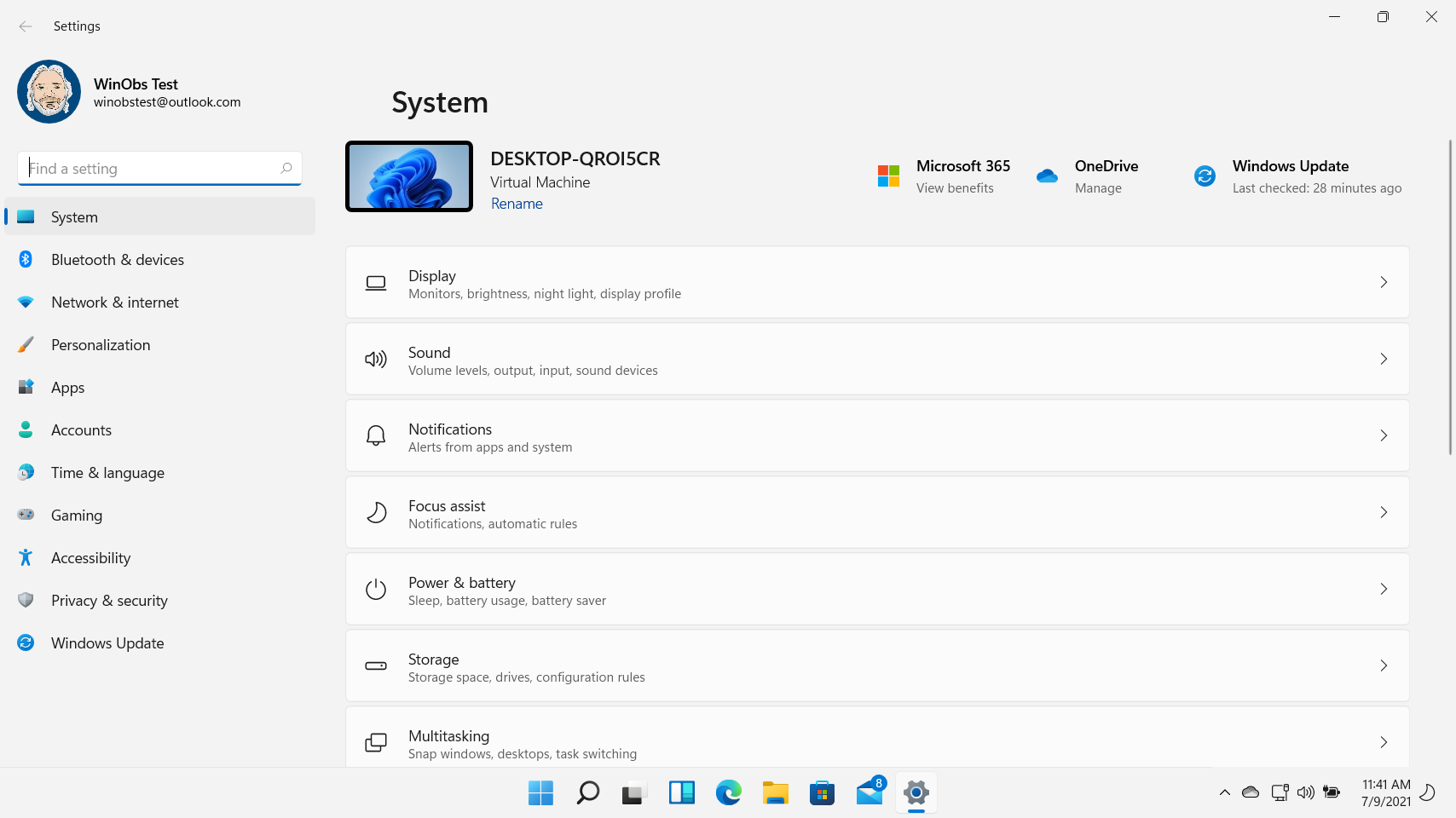Image resolution: width=1456 pixels, height=818 pixels.
Task: Click the Focus assist crescent icon
Action: [x=376, y=512]
